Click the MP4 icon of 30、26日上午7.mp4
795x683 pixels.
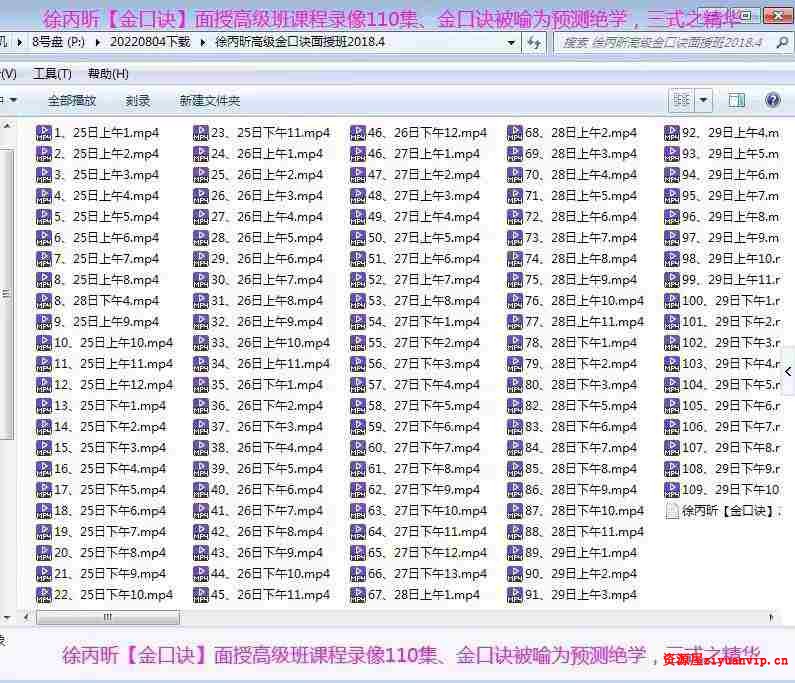pos(201,280)
